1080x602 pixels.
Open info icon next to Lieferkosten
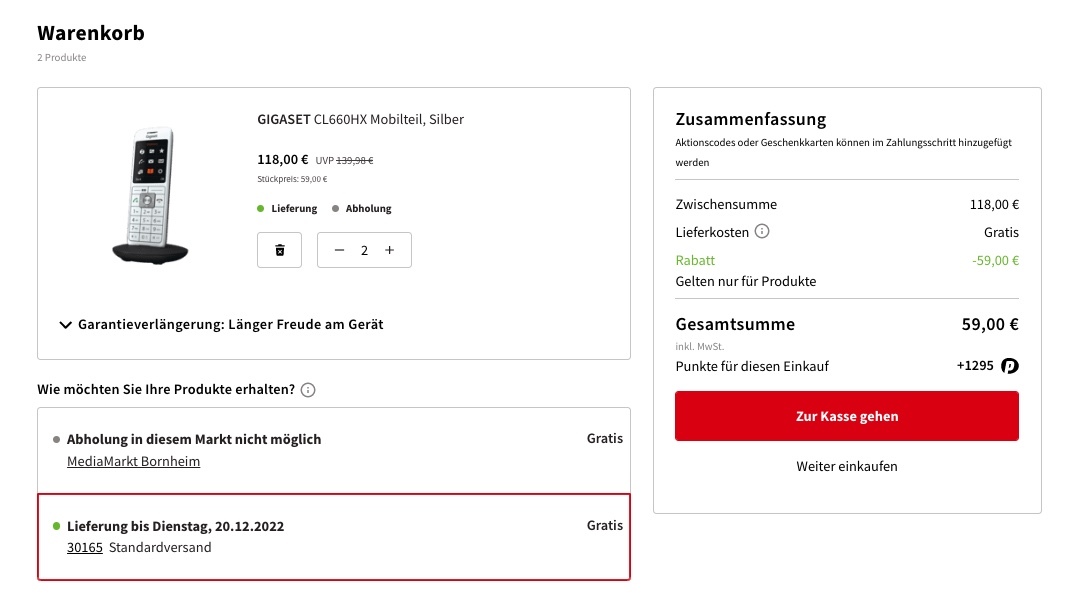pos(762,231)
